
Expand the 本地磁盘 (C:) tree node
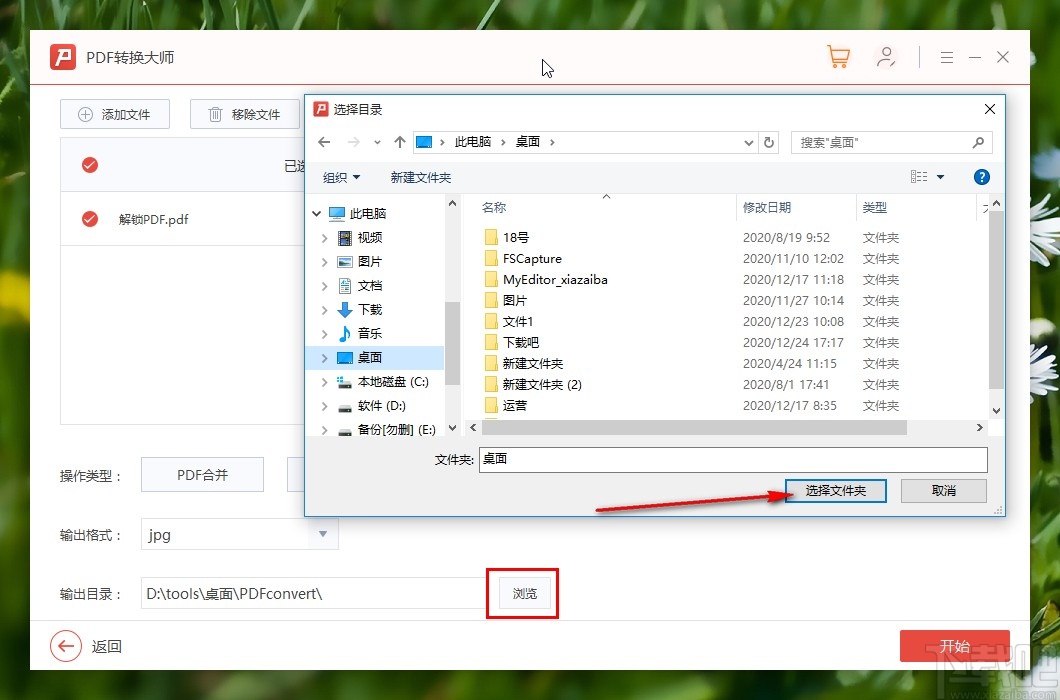click(323, 380)
